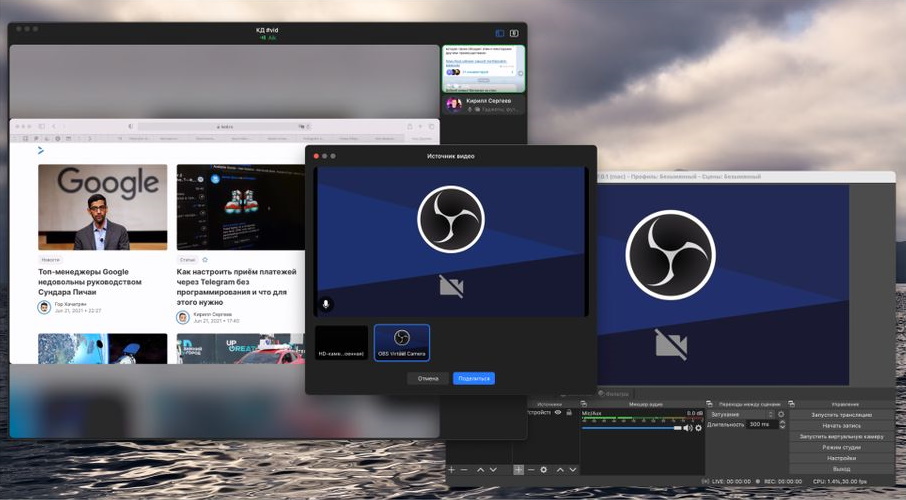Click Выход in OBS controls
Screen dimensions: 906x500
841,469
